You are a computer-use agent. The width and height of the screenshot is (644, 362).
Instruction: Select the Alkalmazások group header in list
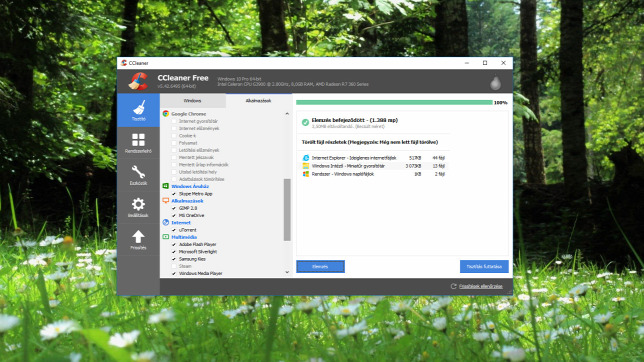[x=187, y=201]
